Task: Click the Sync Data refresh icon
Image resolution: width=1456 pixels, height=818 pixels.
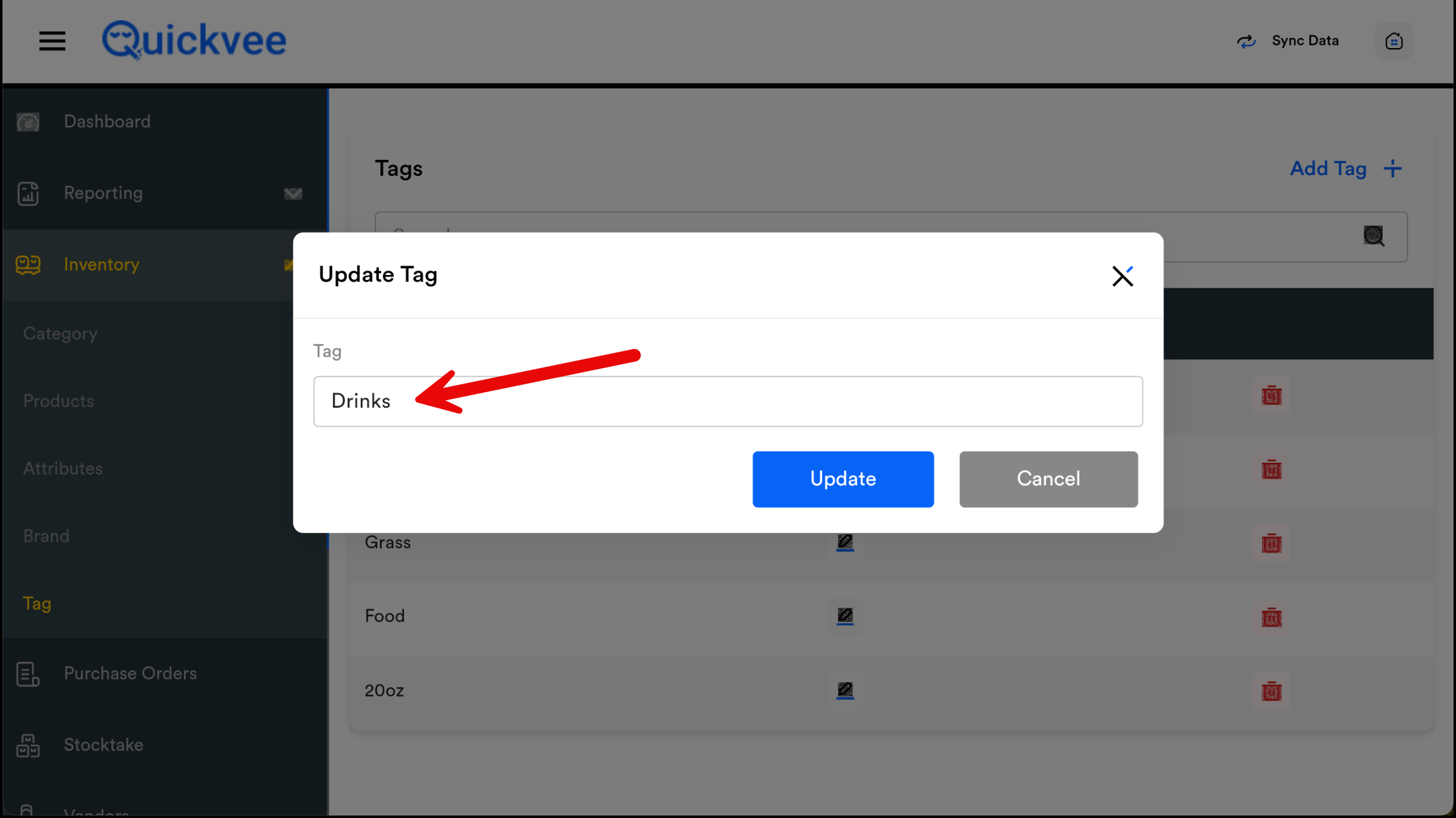Action: click(1246, 41)
